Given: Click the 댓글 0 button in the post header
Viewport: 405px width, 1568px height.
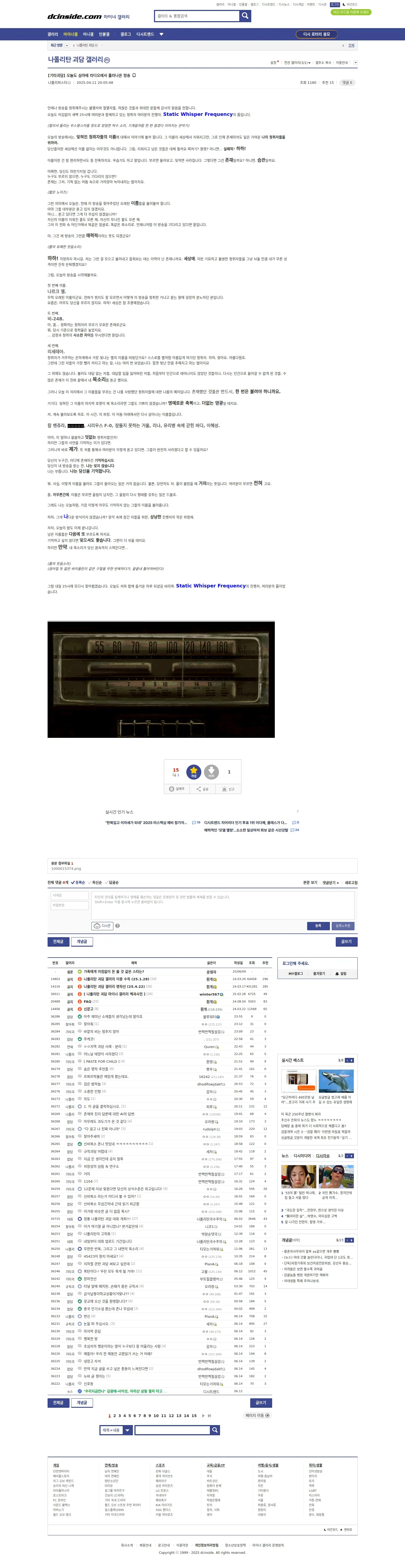Looking at the screenshot, I should 347,83.
